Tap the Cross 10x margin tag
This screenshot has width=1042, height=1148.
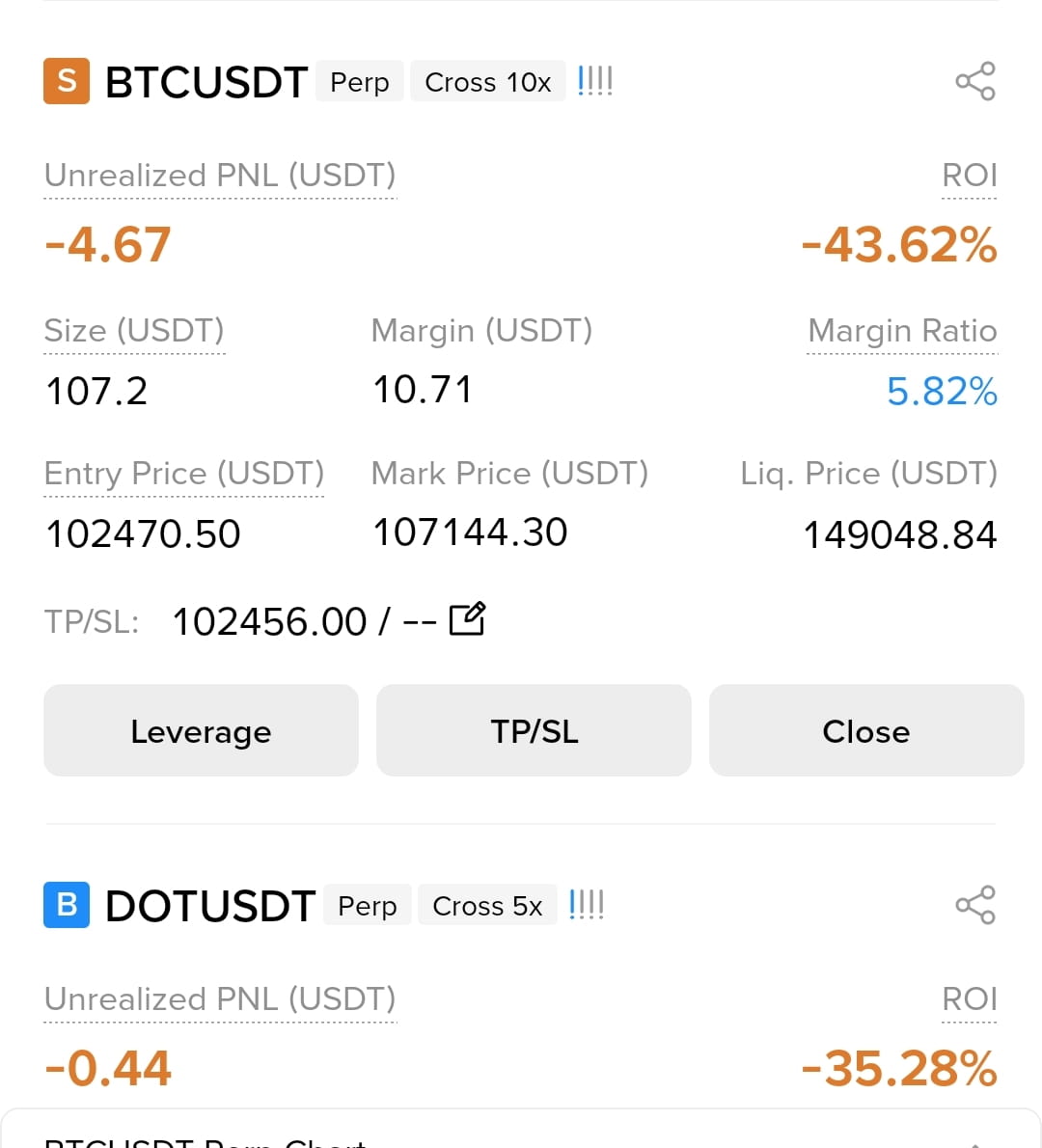487,81
